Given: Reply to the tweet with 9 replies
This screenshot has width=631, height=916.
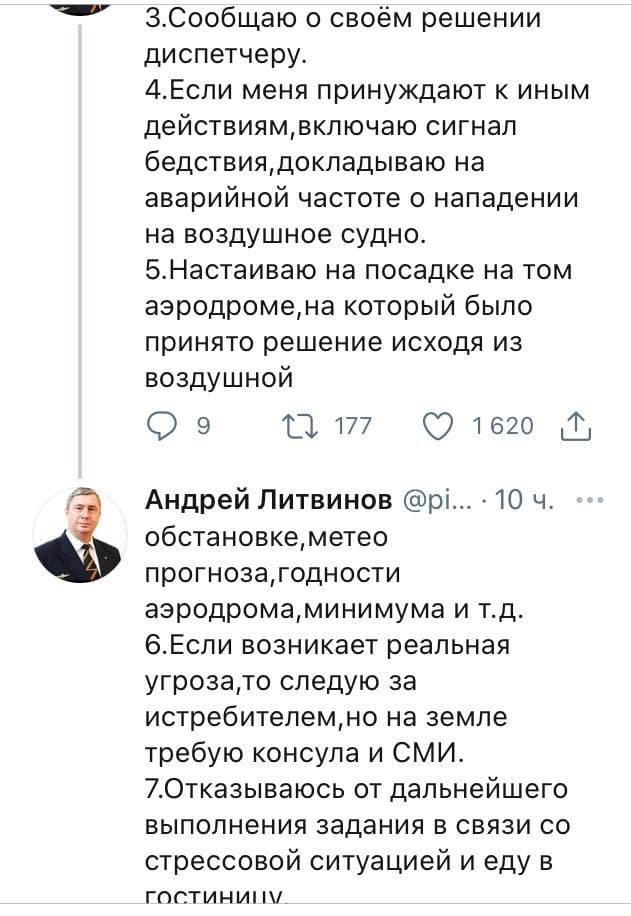Looking at the screenshot, I should pos(160,427).
